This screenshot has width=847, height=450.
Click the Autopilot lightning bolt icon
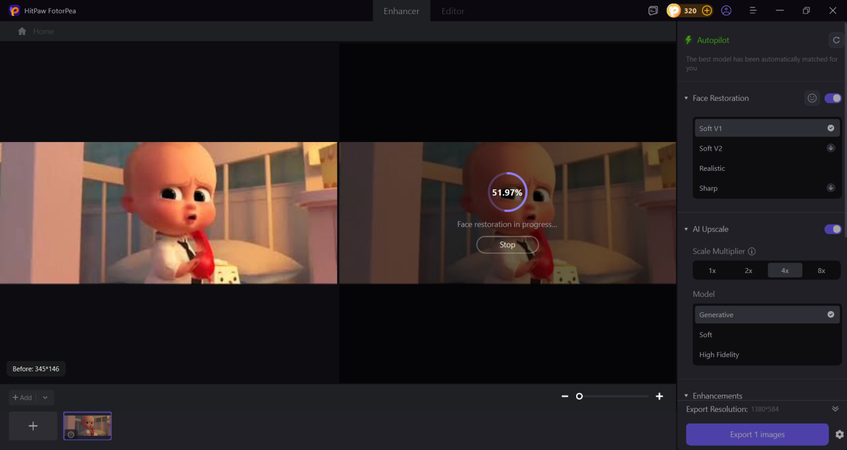688,40
